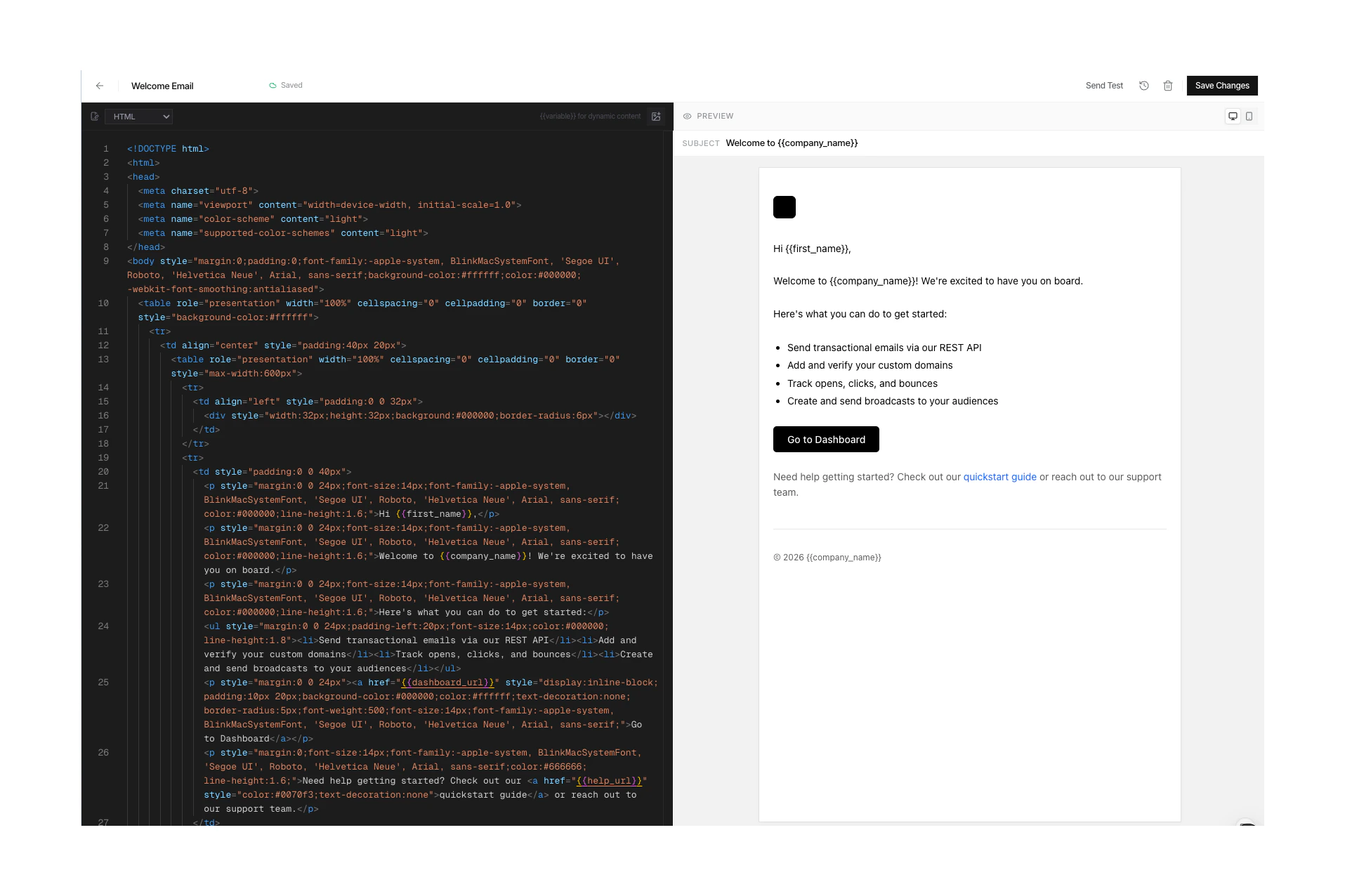Click {{help_url}} variable in the code
The height and width of the screenshot is (896, 1345).
pos(609,781)
